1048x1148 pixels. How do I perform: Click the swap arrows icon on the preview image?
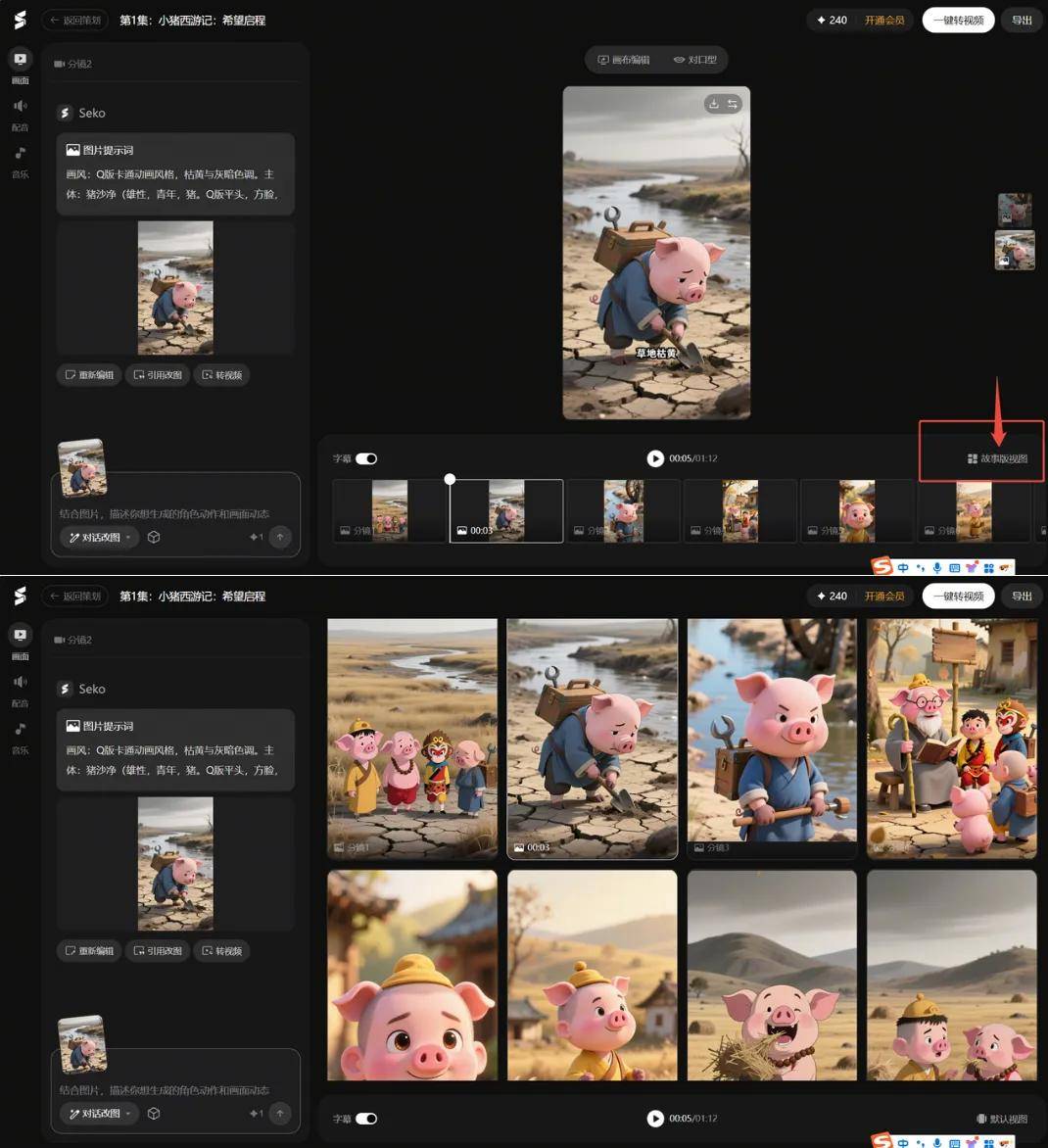(x=733, y=104)
